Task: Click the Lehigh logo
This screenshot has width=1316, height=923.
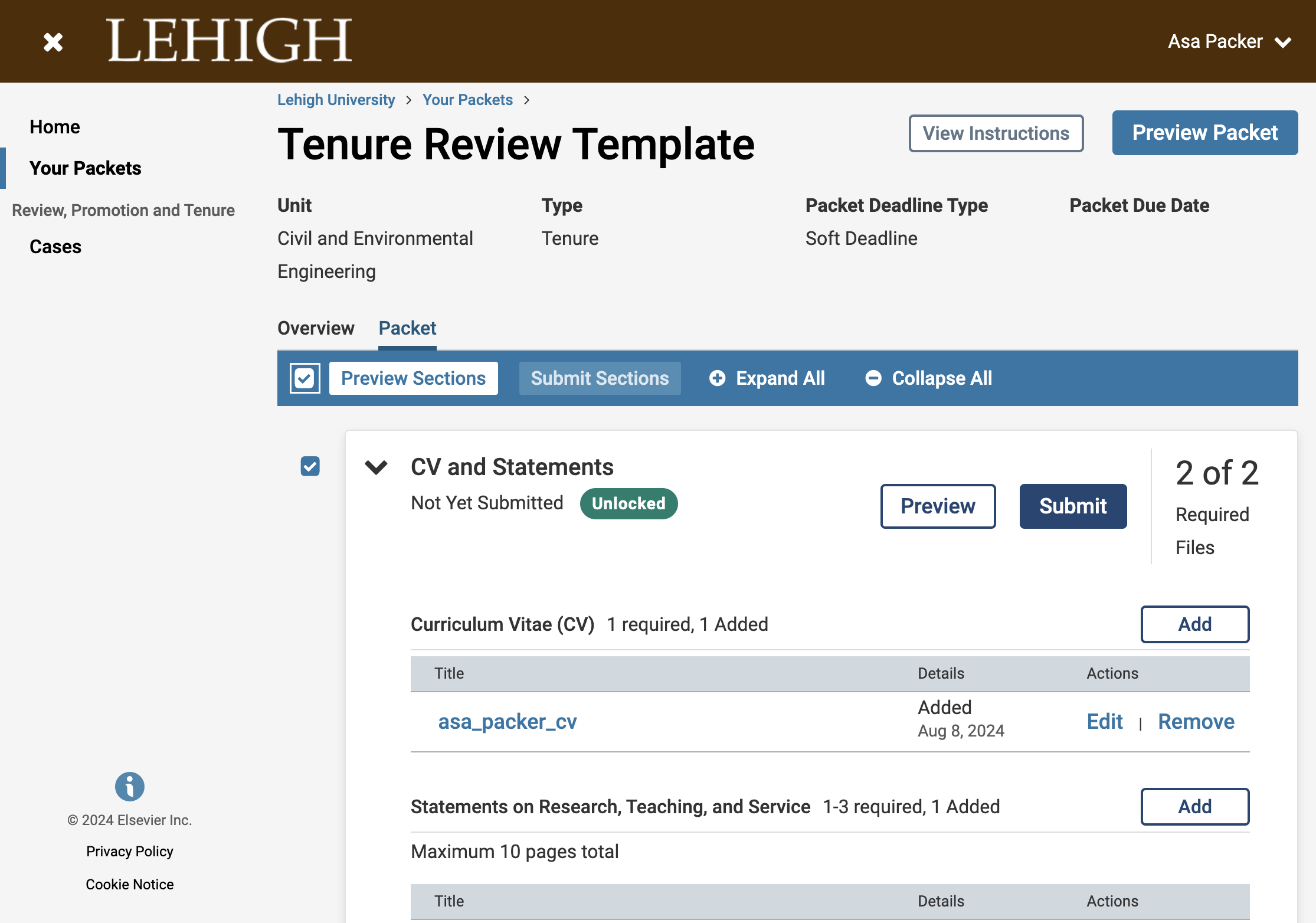Action: coord(230,40)
